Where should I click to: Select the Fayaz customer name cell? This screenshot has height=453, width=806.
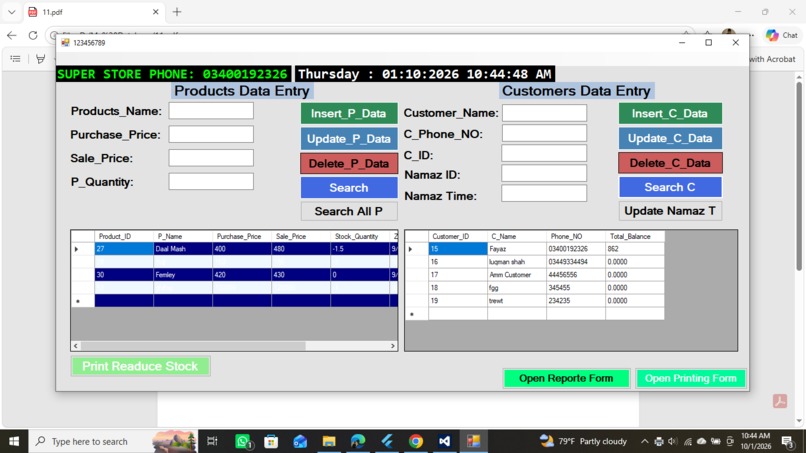click(517, 249)
